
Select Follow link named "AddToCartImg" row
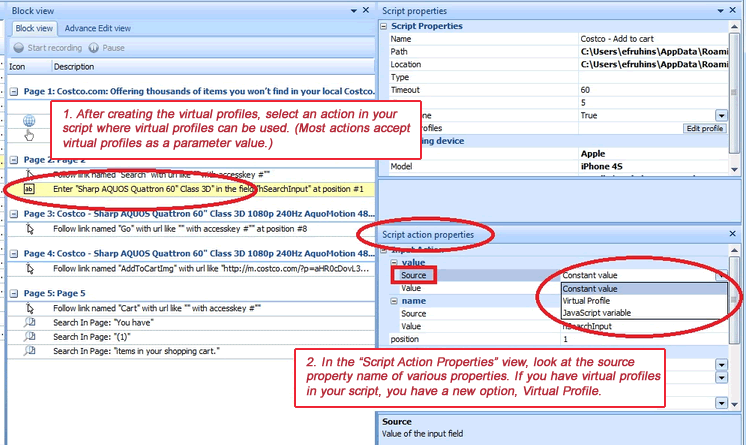191,269
